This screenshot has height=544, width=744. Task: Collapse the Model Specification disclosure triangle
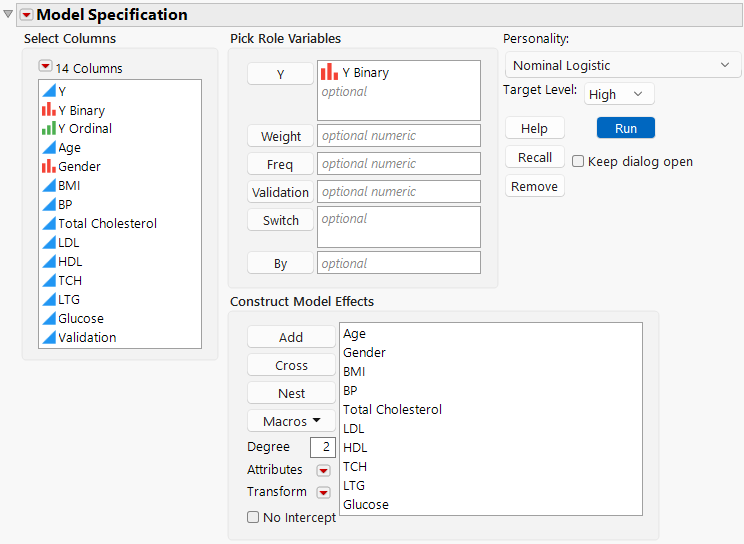pyautogui.click(x=9, y=14)
